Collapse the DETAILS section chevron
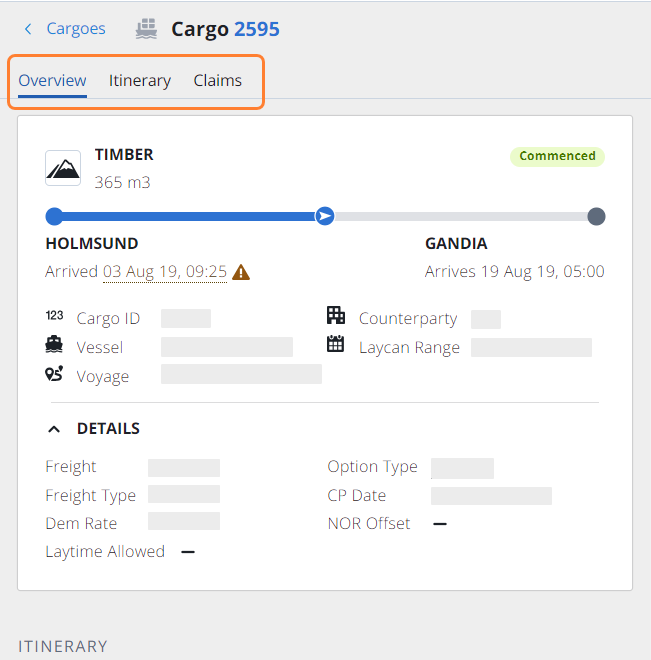The image size is (651, 660). pos(54,429)
